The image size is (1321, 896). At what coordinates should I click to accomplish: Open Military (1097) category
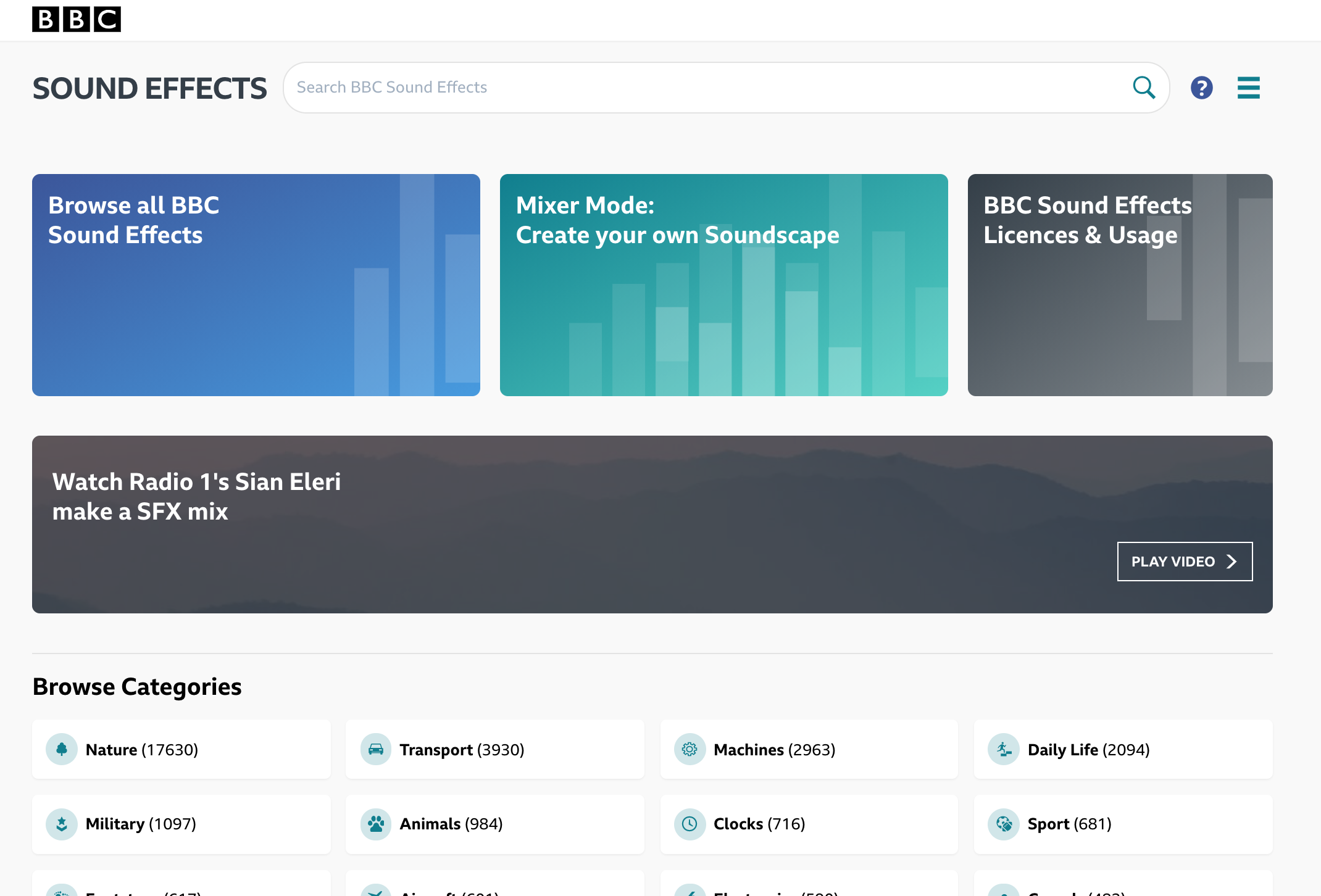click(181, 824)
